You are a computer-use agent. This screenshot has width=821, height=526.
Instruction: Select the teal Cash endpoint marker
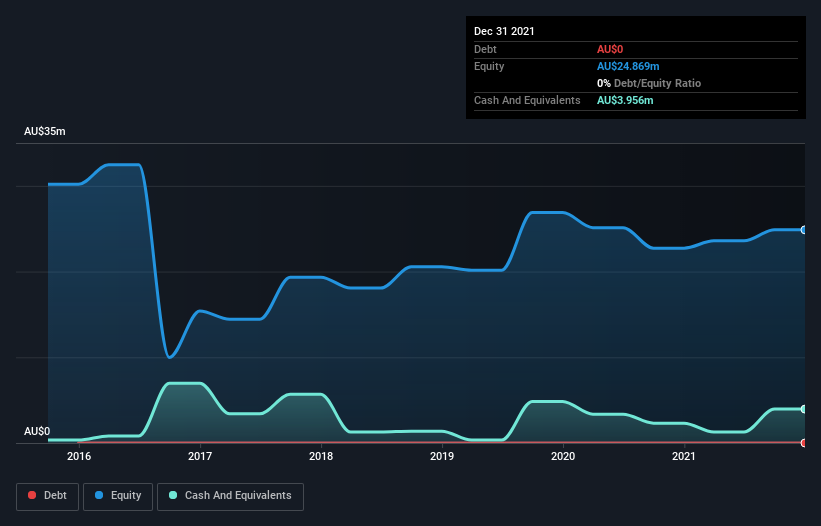804,409
